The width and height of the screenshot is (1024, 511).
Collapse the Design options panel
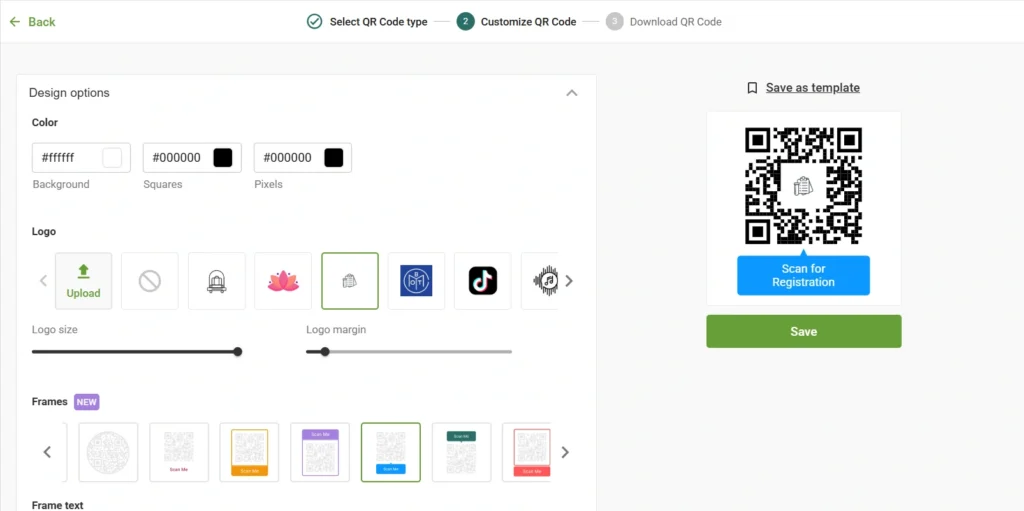click(x=571, y=93)
